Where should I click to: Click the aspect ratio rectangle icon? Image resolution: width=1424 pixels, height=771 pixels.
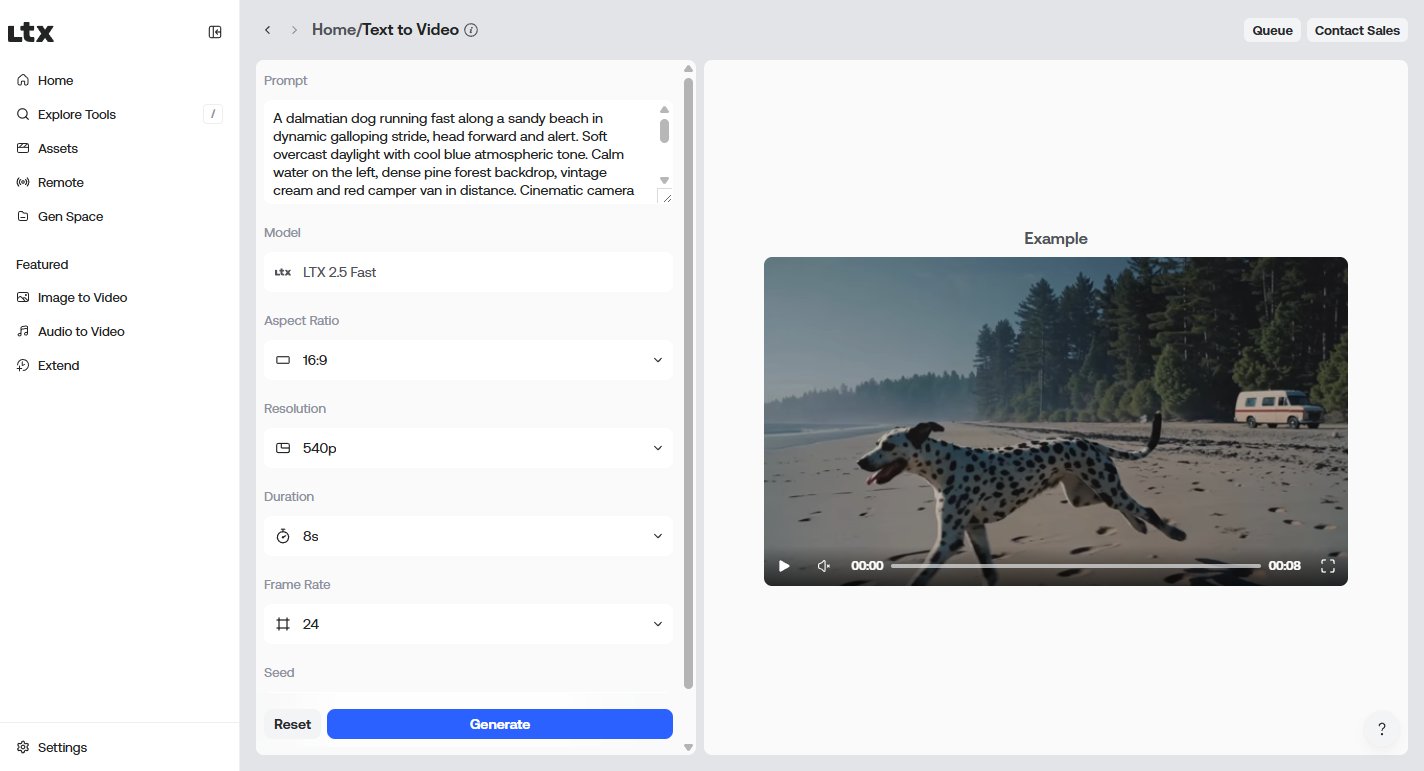pos(283,360)
